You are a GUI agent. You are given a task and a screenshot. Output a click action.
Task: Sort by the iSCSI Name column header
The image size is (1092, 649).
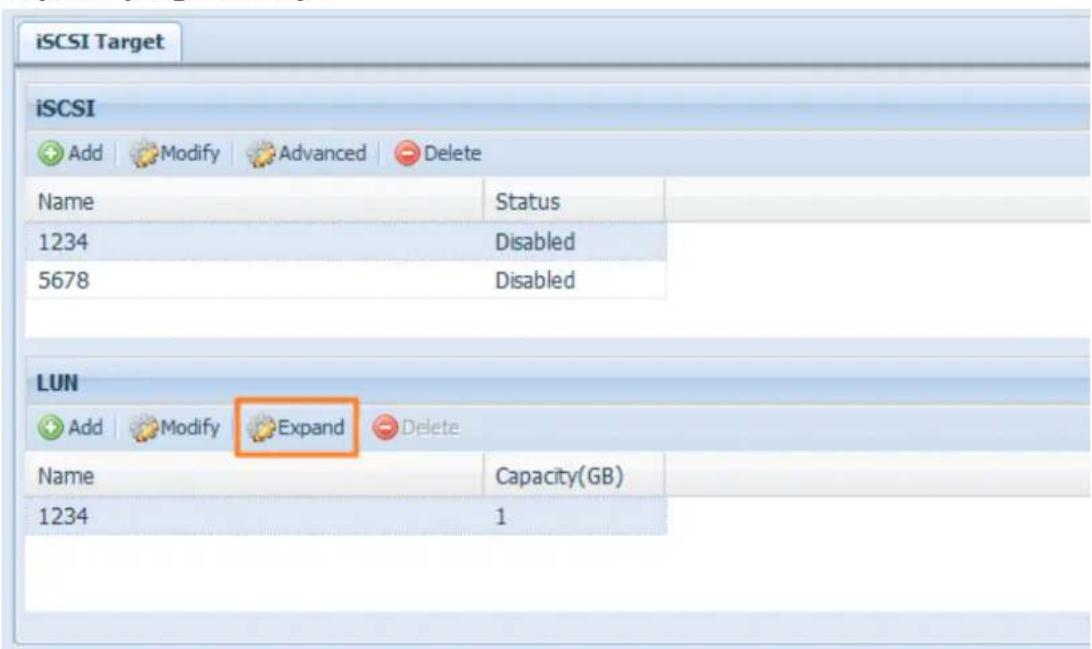(x=254, y=202)
